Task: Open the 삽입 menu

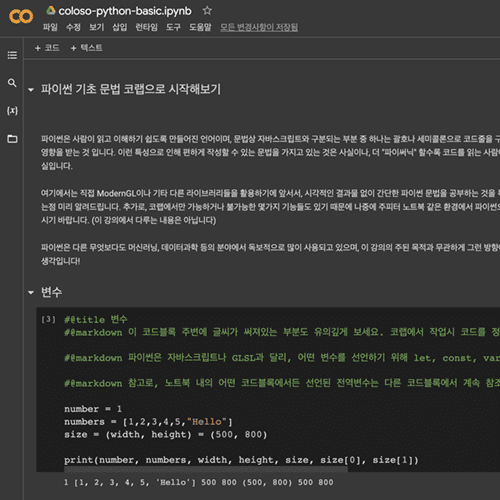Action: tap(120, 27)
